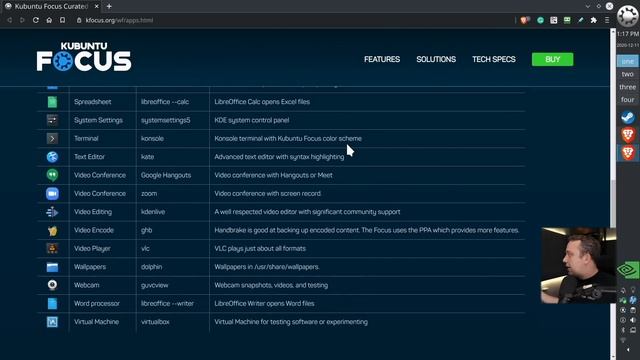The width and height of the screenshot is (640, 360).
Task: Click the 'libreoffice --writer' command text
Action: coord(167,304)
